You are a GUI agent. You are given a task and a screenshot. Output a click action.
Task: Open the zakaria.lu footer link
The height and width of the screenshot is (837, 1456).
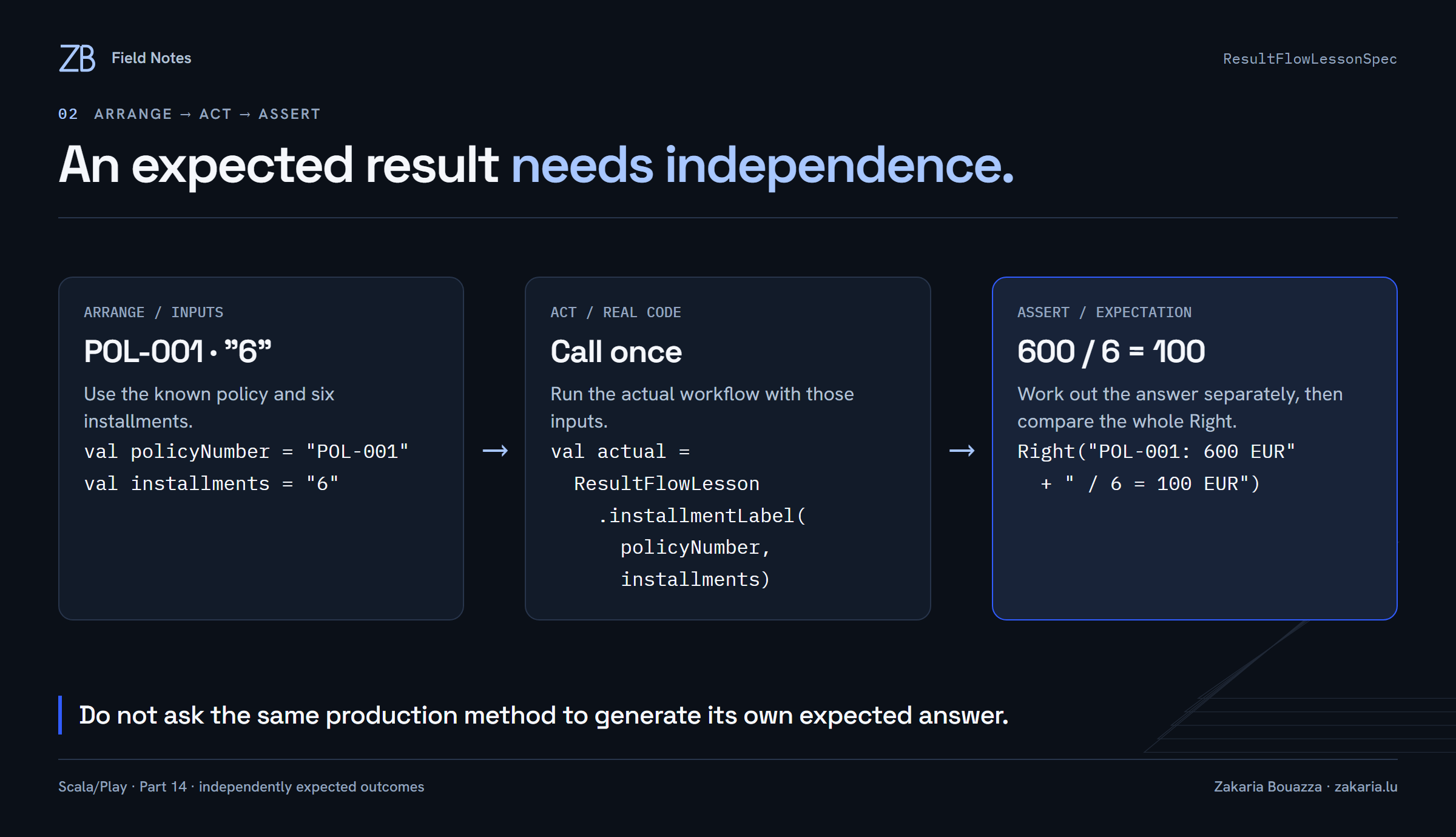pyautogui.click(x=1366, y=787)
